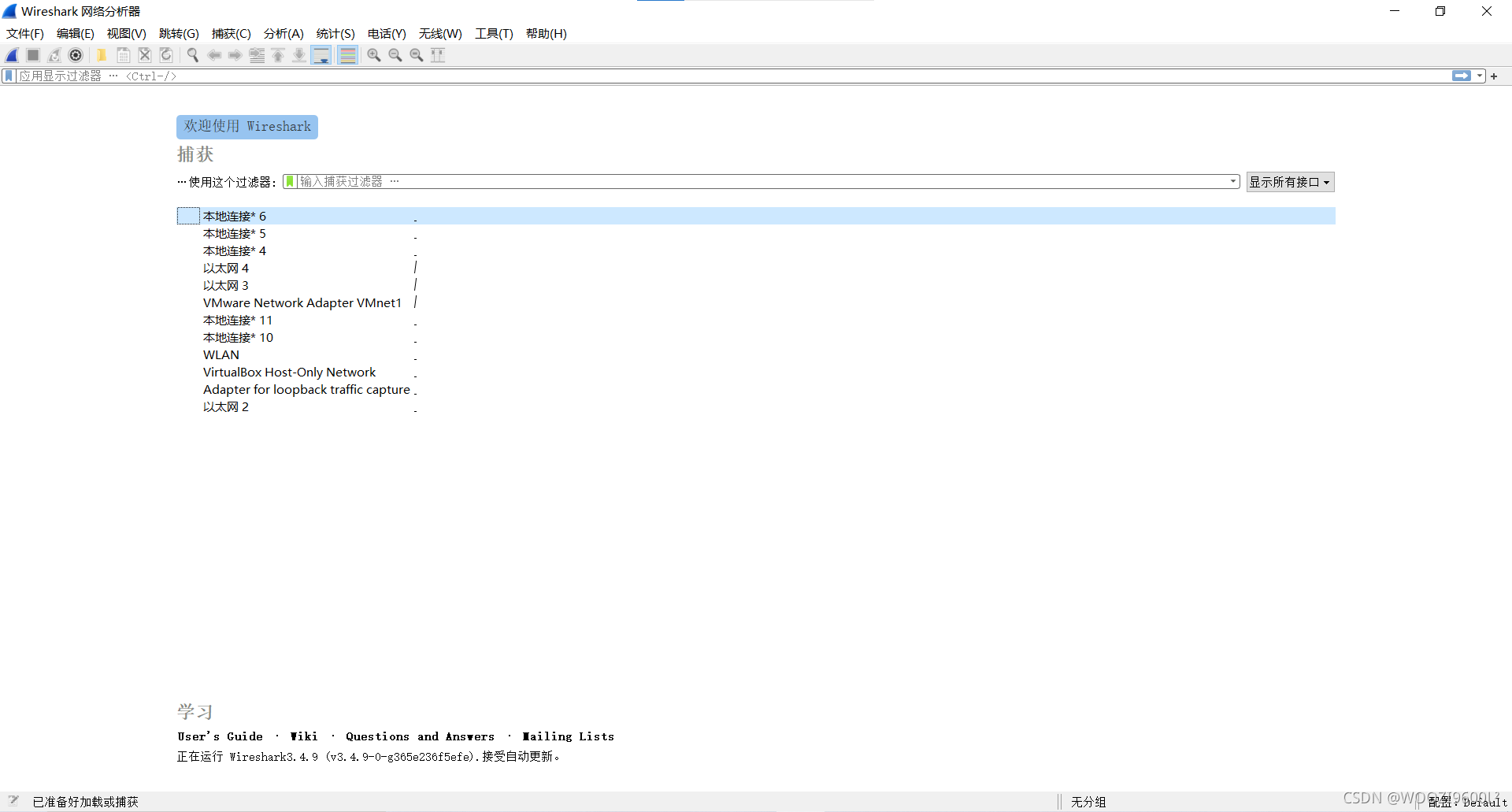
Task: Open a capture file with folder icon
Action: pos(102,55)
